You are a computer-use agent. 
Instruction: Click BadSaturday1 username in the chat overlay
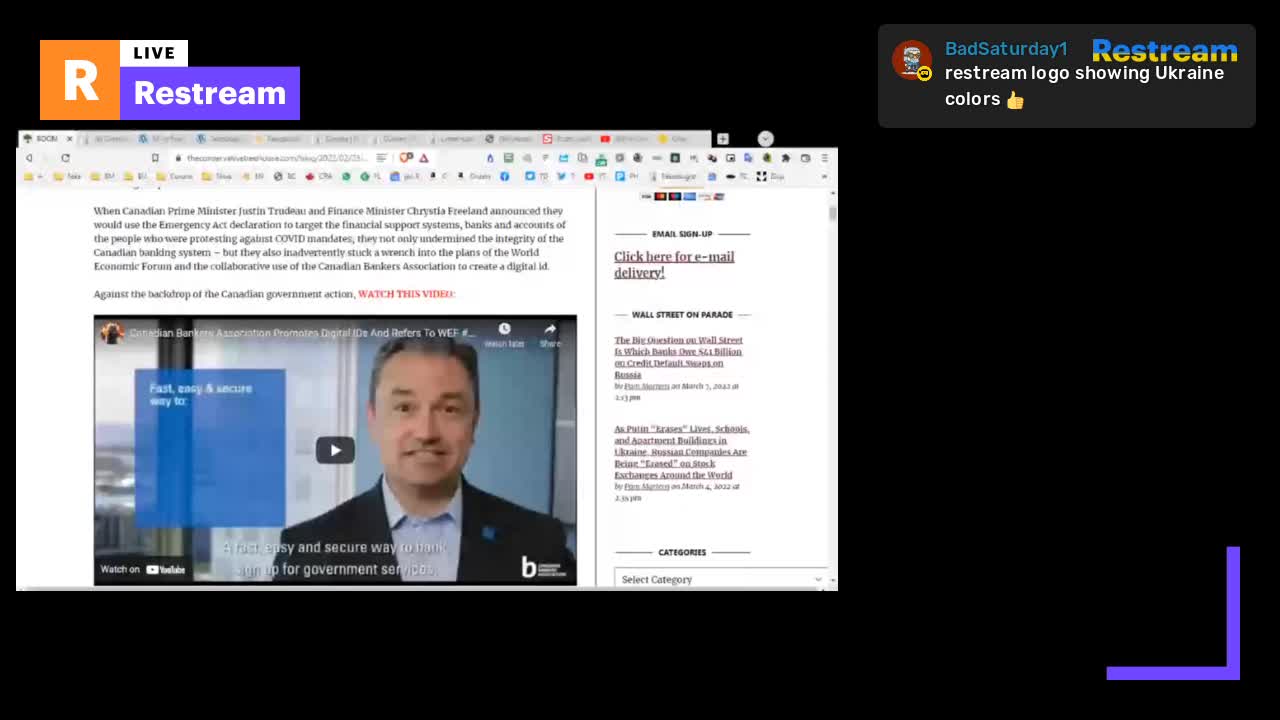(x=1006, y=49)
